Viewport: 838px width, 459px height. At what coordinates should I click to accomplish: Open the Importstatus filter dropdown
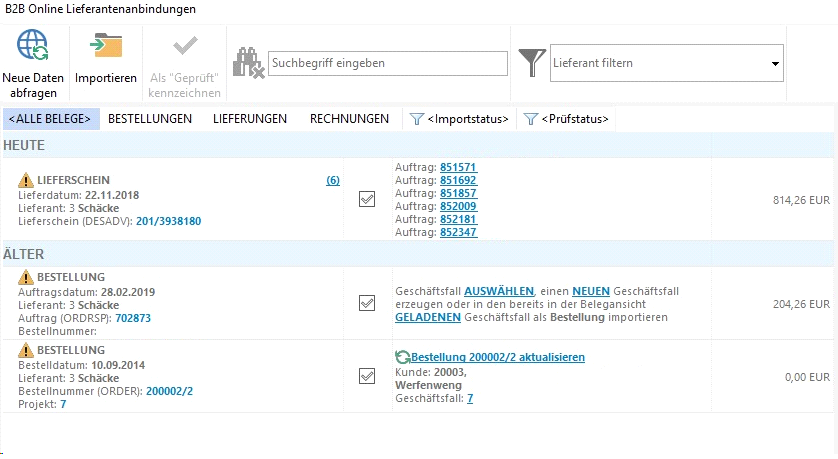click(x=460, y=119)
